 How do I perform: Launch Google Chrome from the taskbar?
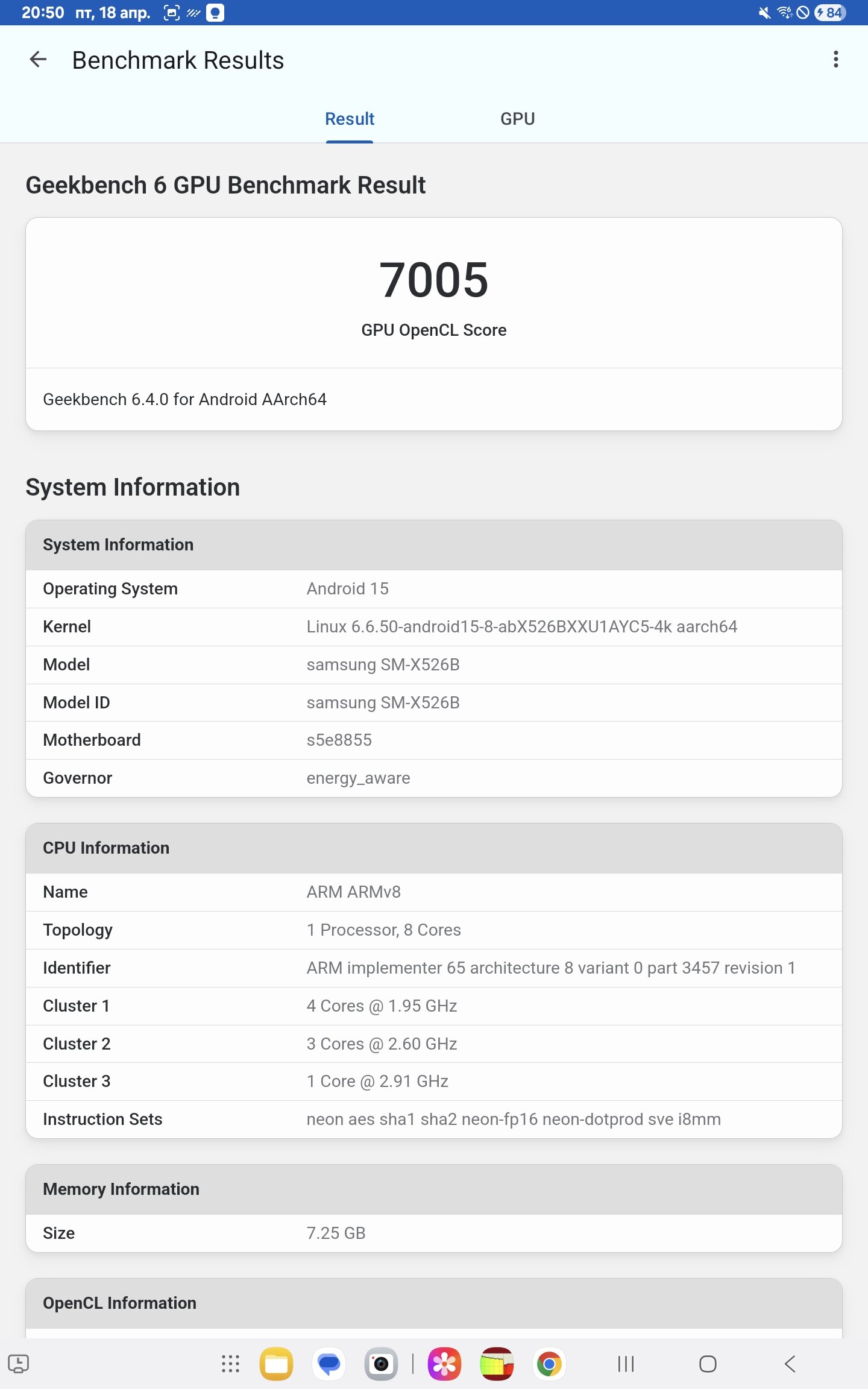coord(549,1364)
